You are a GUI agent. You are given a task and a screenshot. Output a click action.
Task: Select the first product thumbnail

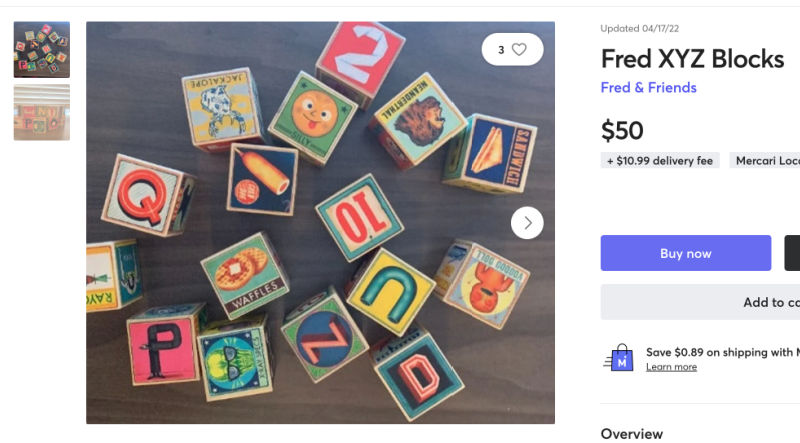pyautogui.click(x=42, y=50)
